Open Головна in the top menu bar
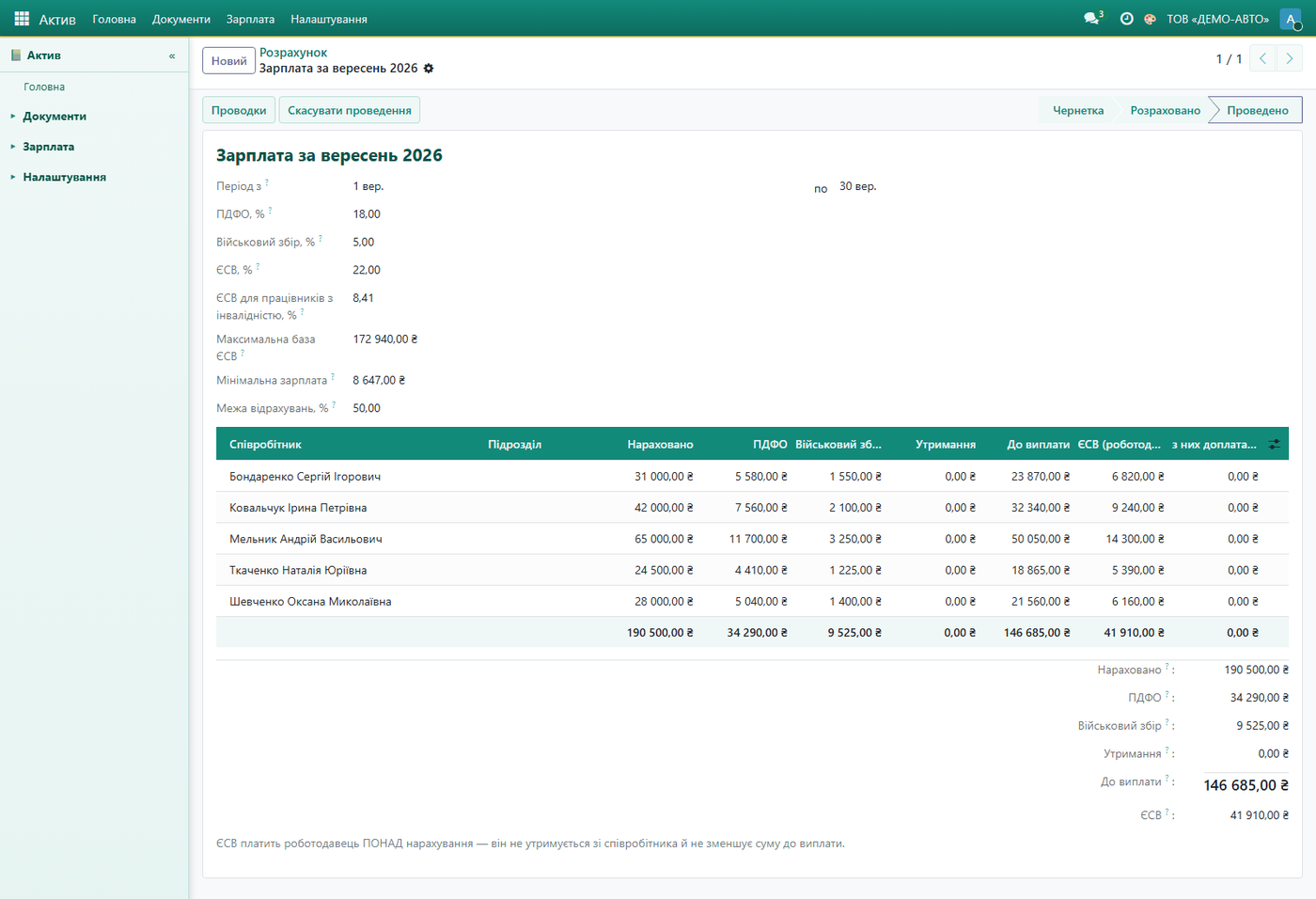Screen dimensions: 1316x899 [x=115, y=19]
